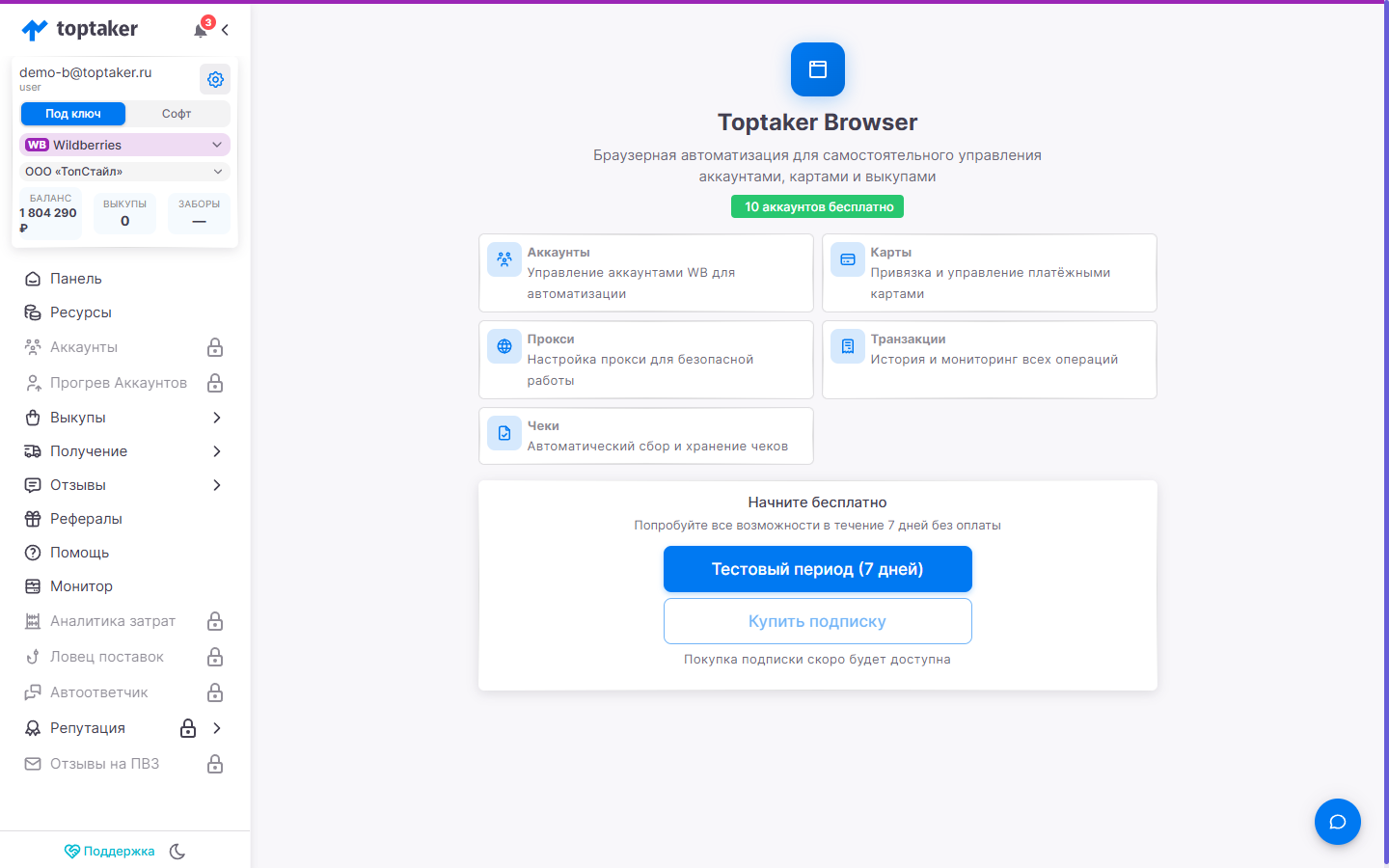The image size is (1389, 868).
Task: Open the ООО «ТопСтайл» company dropdown
Action: point(124,172)
